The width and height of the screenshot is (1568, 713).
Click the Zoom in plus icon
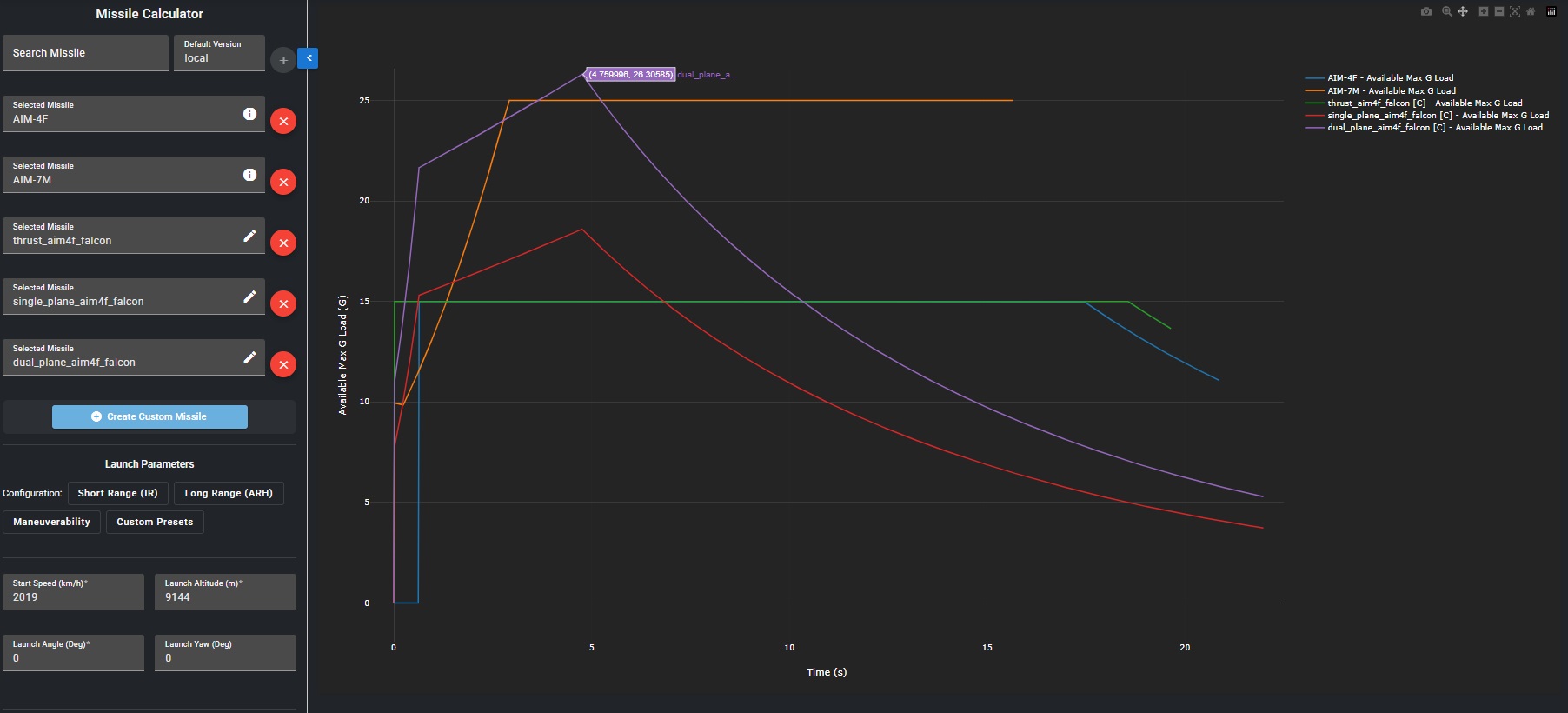pos(1484,11)
